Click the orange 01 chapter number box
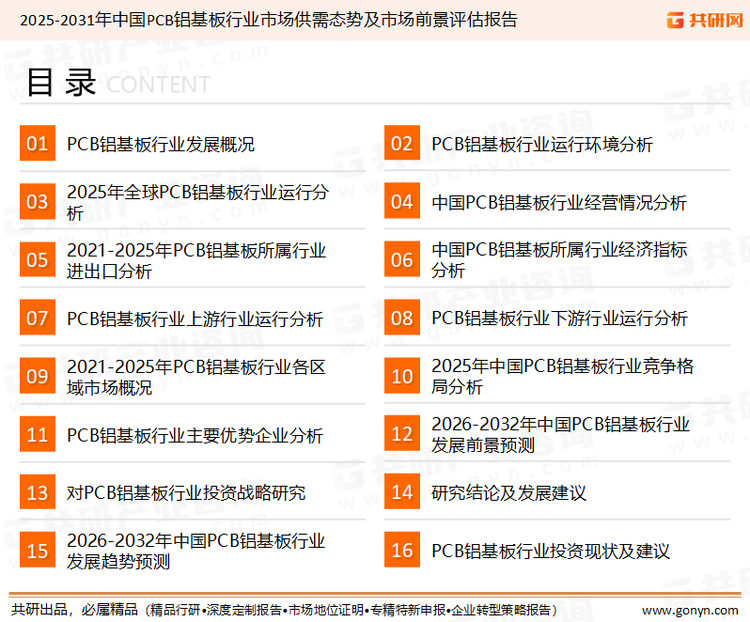The image size is (750, 622). (x=37, y=143)
